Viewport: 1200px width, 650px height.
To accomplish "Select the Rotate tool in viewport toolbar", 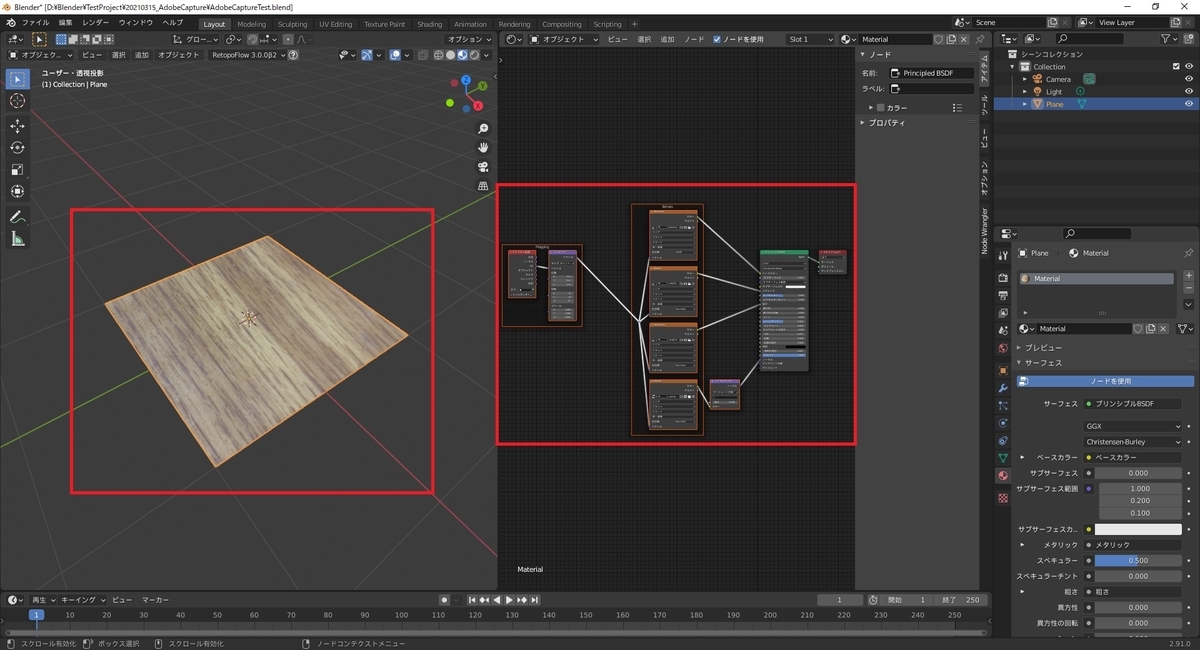I will (18, 147).
